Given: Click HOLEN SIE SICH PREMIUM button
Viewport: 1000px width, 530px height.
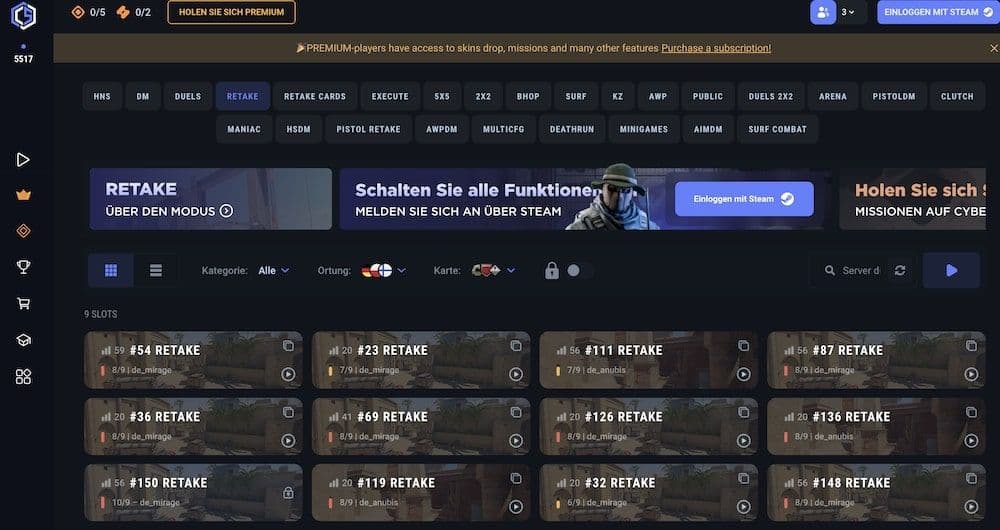Looking at the screenshot, I should (232, 12).
